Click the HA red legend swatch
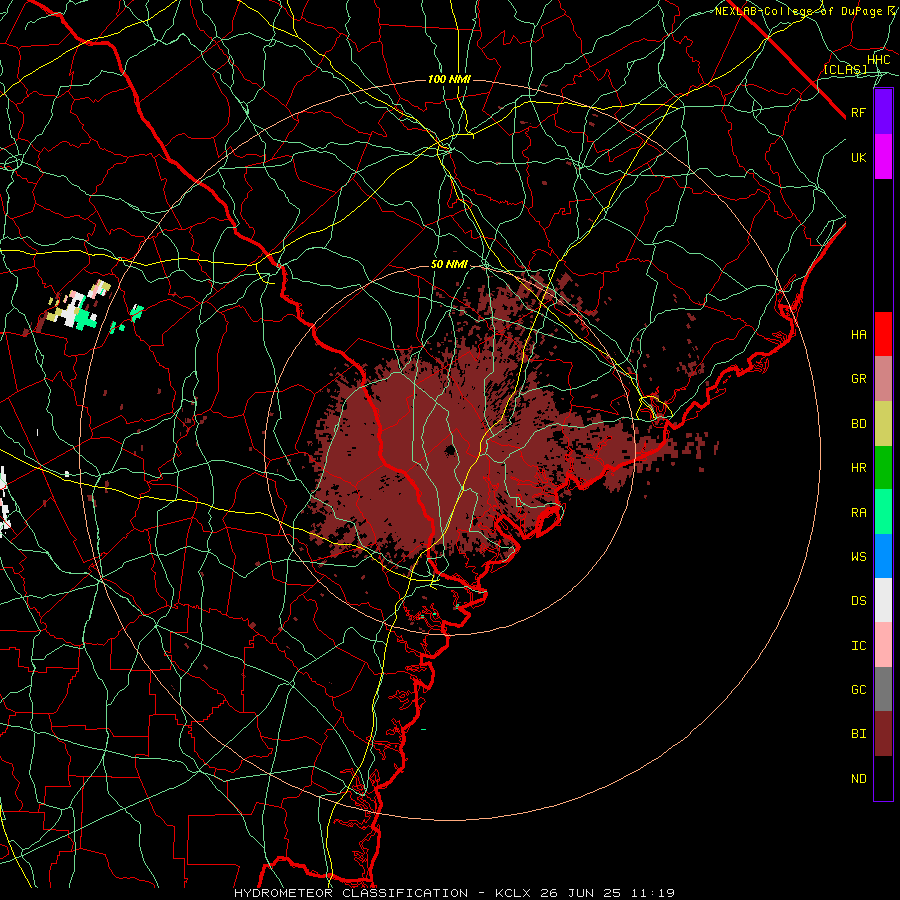The image size is (900, 900). 883,334
